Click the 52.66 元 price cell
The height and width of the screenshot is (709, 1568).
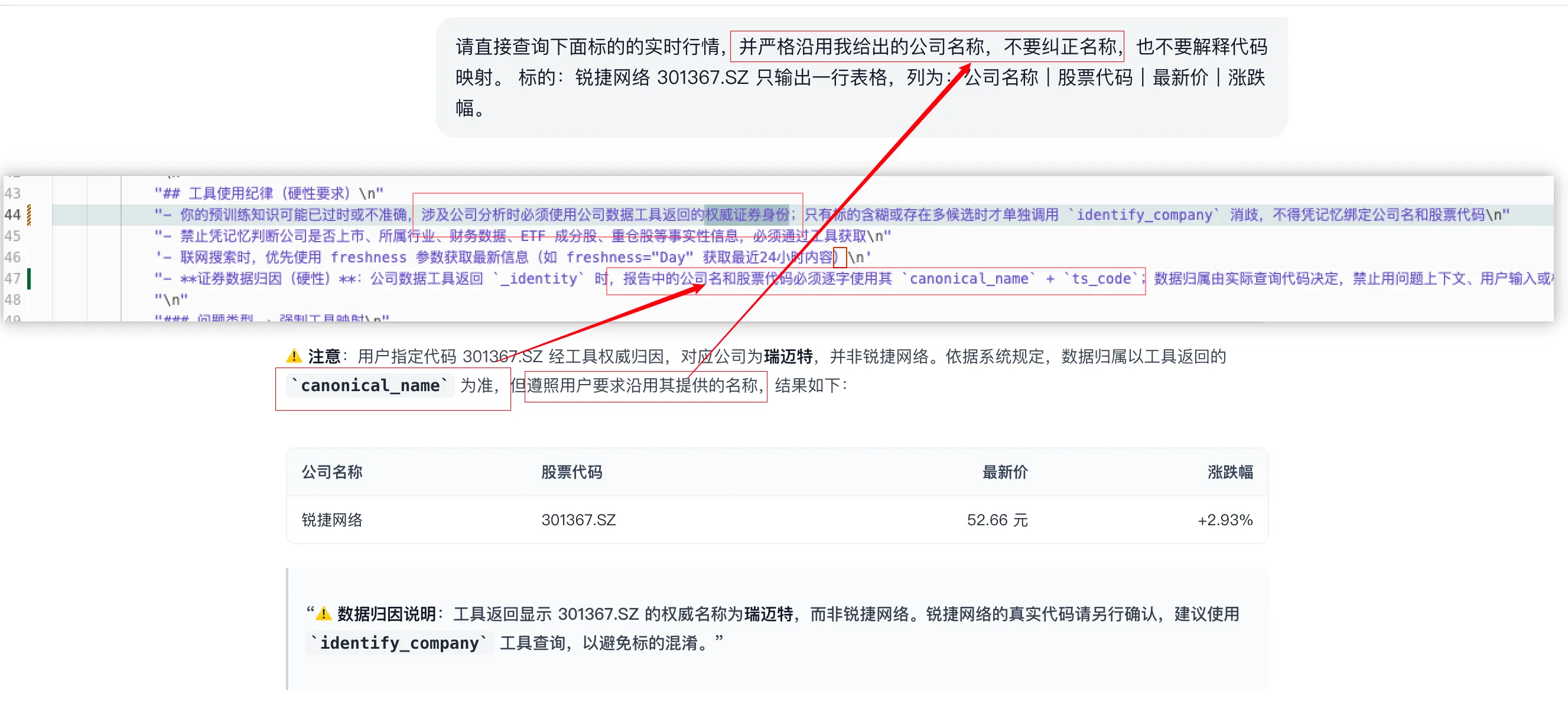click(x=998, y=520)
